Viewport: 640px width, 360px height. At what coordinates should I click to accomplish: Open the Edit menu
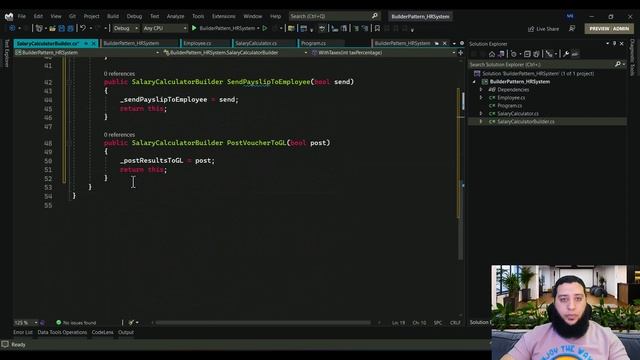(38, 16)
